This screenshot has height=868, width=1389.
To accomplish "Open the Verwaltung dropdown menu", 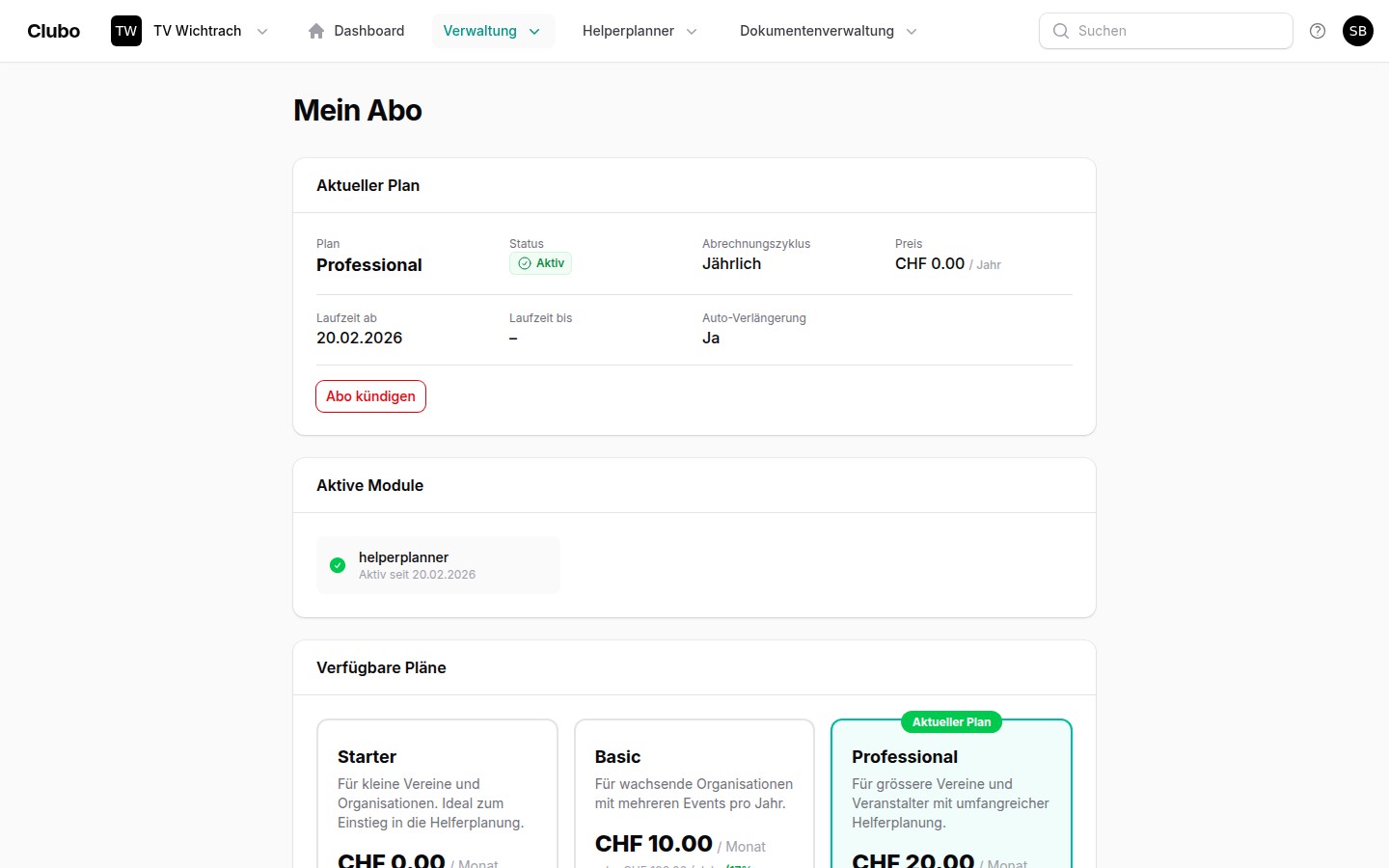I will pyautogui.click(x=492, y=31).
